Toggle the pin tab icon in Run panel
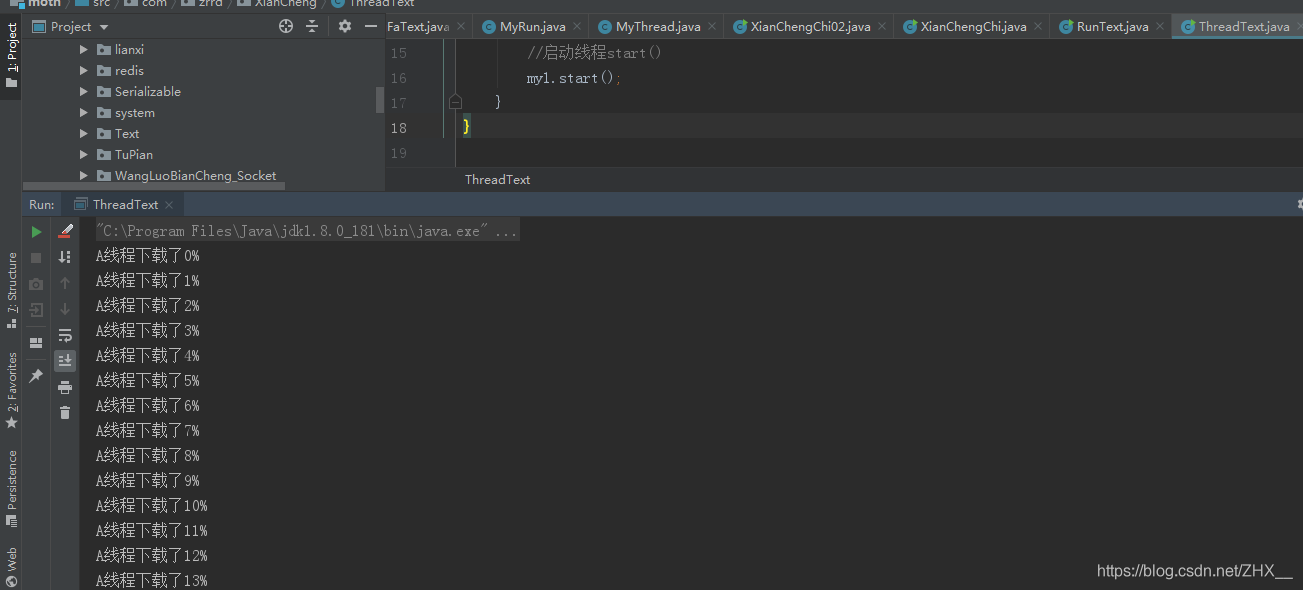Screen dimensions: 1303x590 tap(36, 375)
